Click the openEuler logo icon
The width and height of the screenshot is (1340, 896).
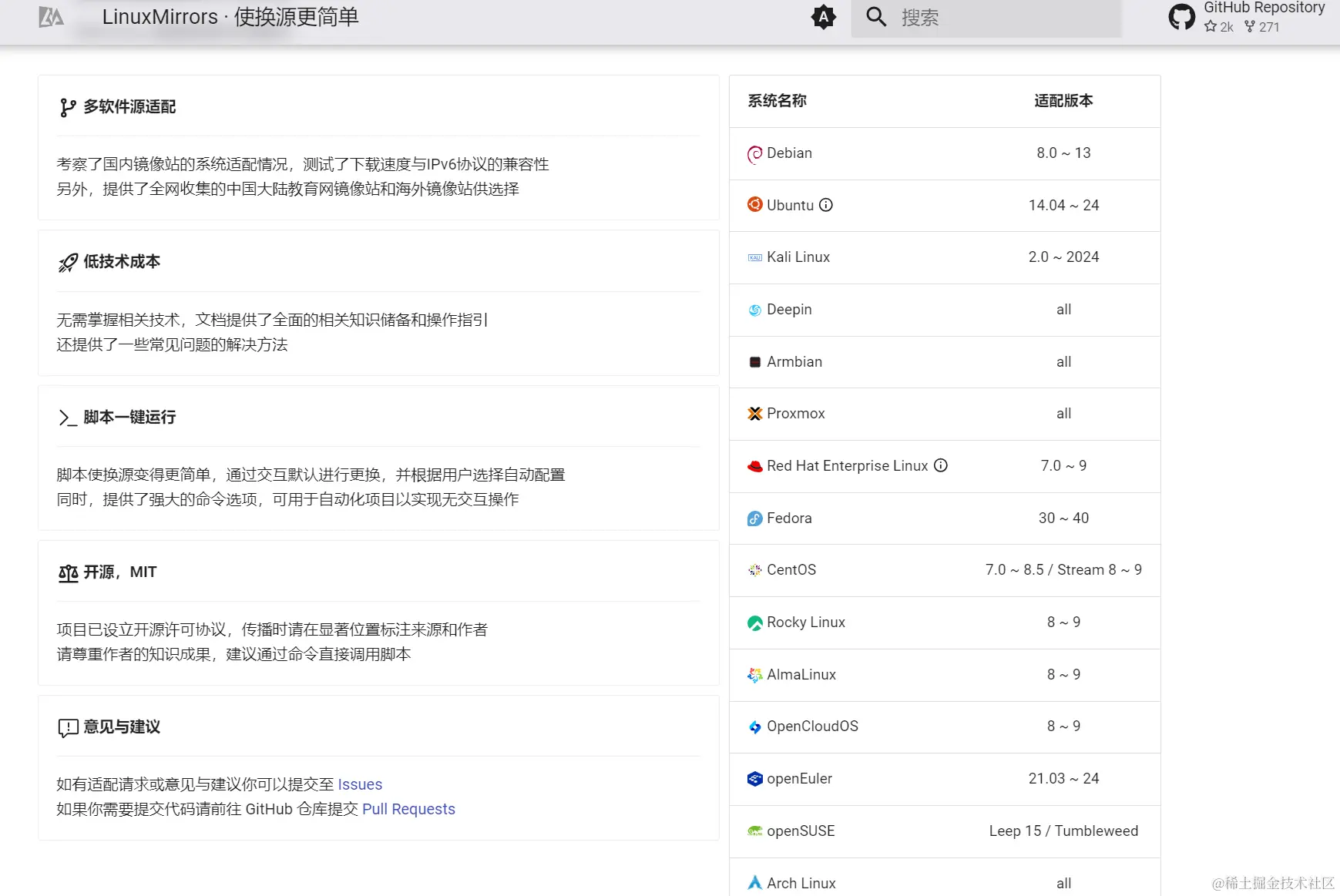[x=755, y=779]
